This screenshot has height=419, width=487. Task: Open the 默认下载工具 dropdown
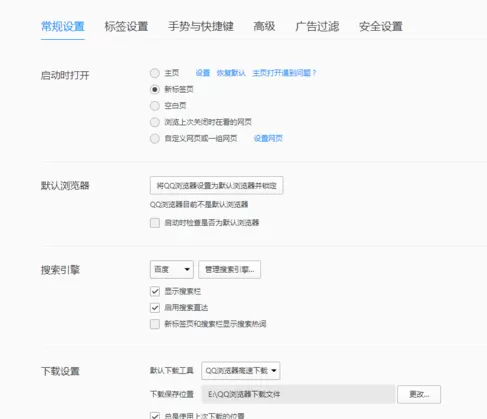click(x=241, y=371)
